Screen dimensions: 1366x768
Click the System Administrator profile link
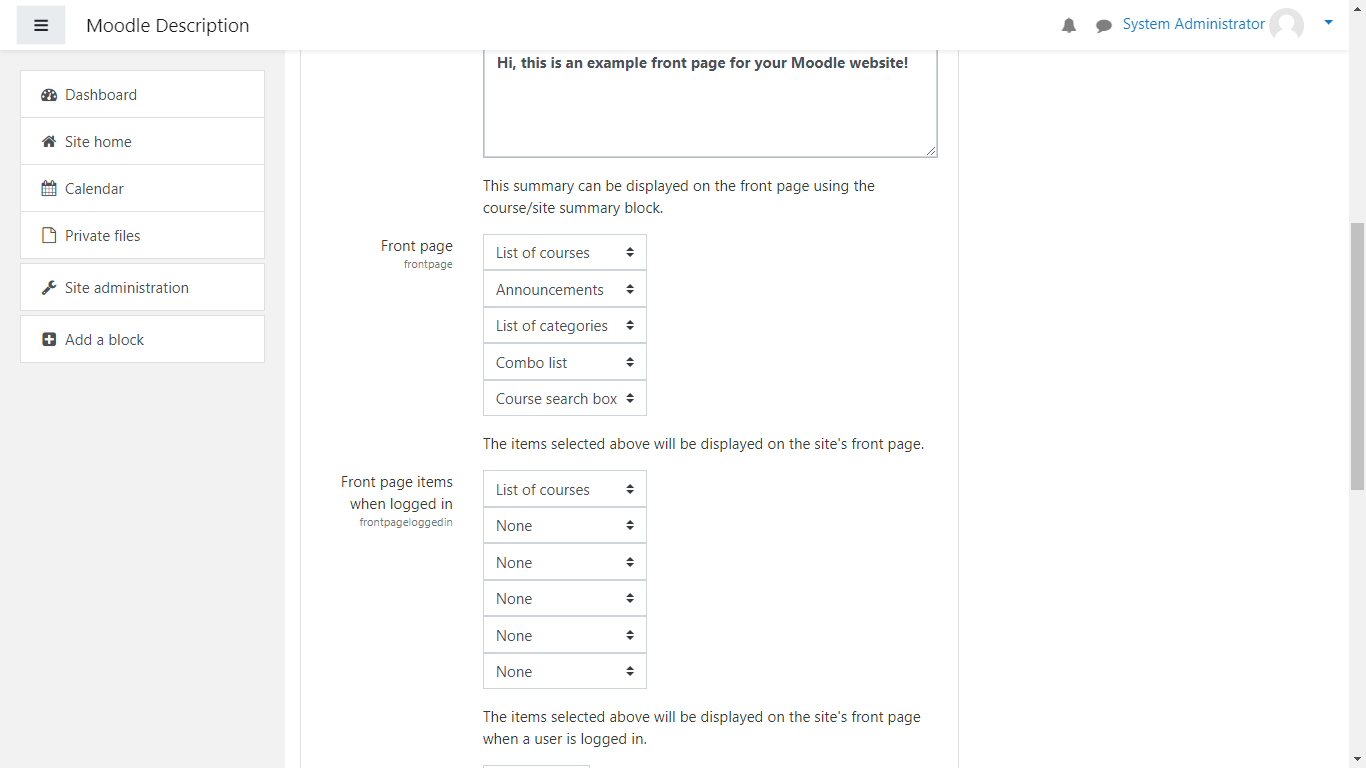(1193, 24)
